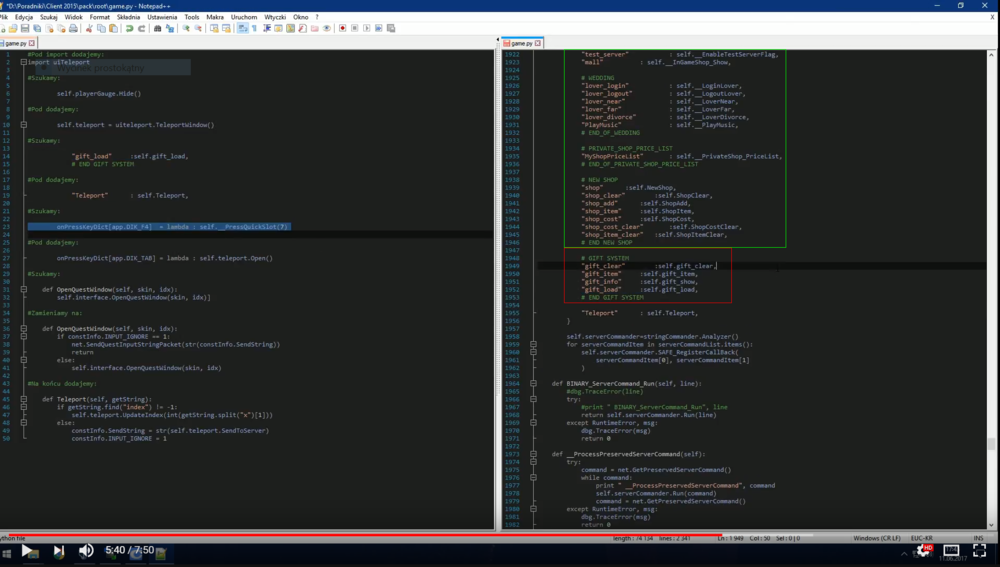The image size is (1000, 567).
Task: Collapse the fold at line 1973 __ProcessPreservedServerCommand
Action: pyautogui.click(x=533, y=454)
